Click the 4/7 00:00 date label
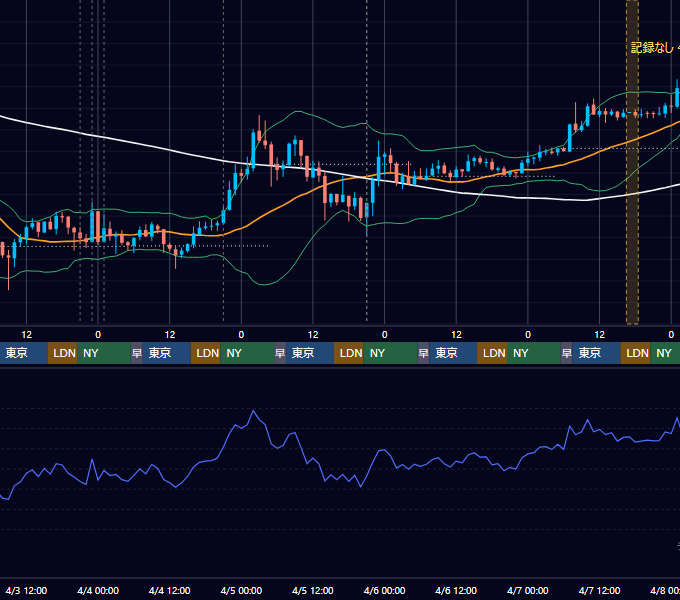This screenshot has width=680, height=600. click(x=528, y=590)
